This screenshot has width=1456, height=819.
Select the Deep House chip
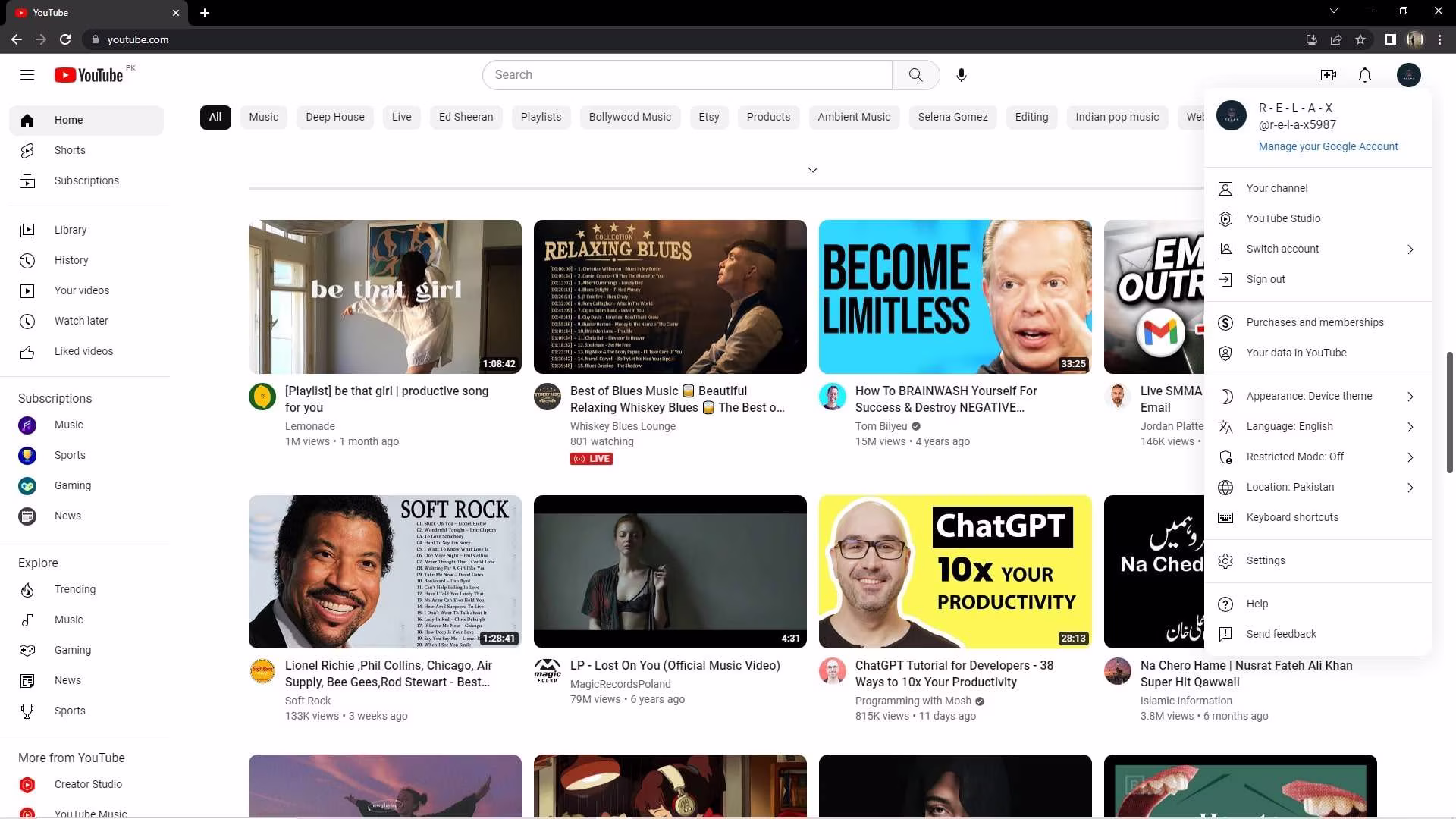point(334,117)
